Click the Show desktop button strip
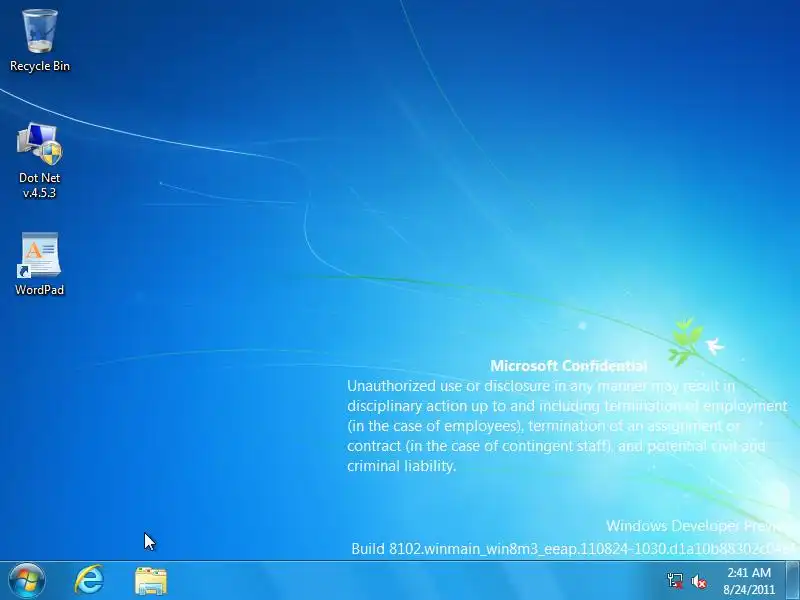This screenshot has width=800, height=600. tap(792, 581)
